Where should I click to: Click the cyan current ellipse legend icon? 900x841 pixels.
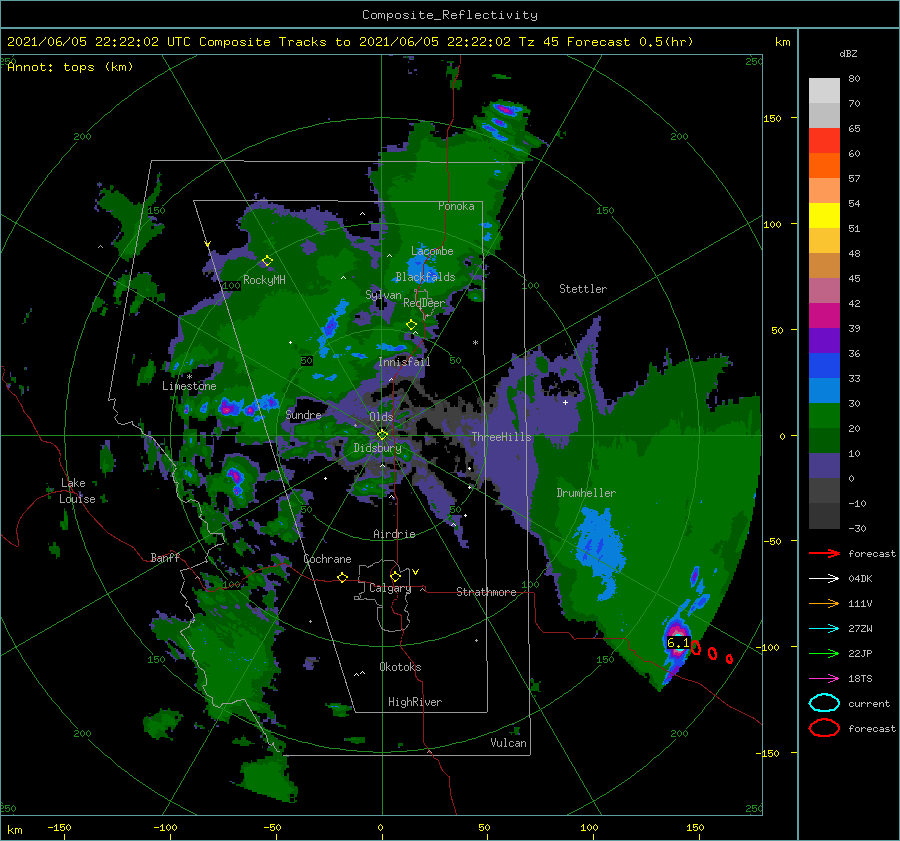(824, 703)
